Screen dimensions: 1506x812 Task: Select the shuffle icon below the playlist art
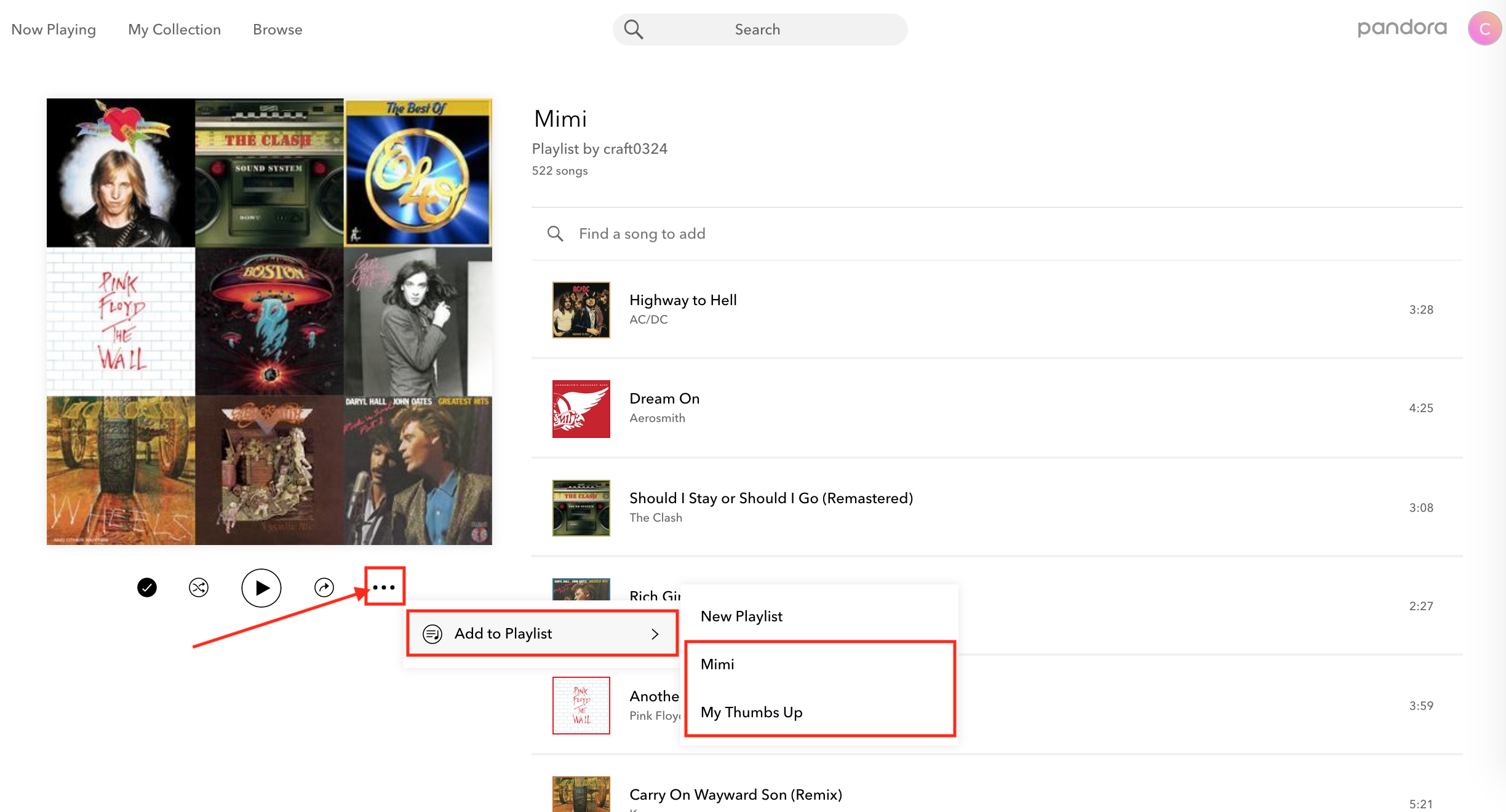(x=198, y=587)
